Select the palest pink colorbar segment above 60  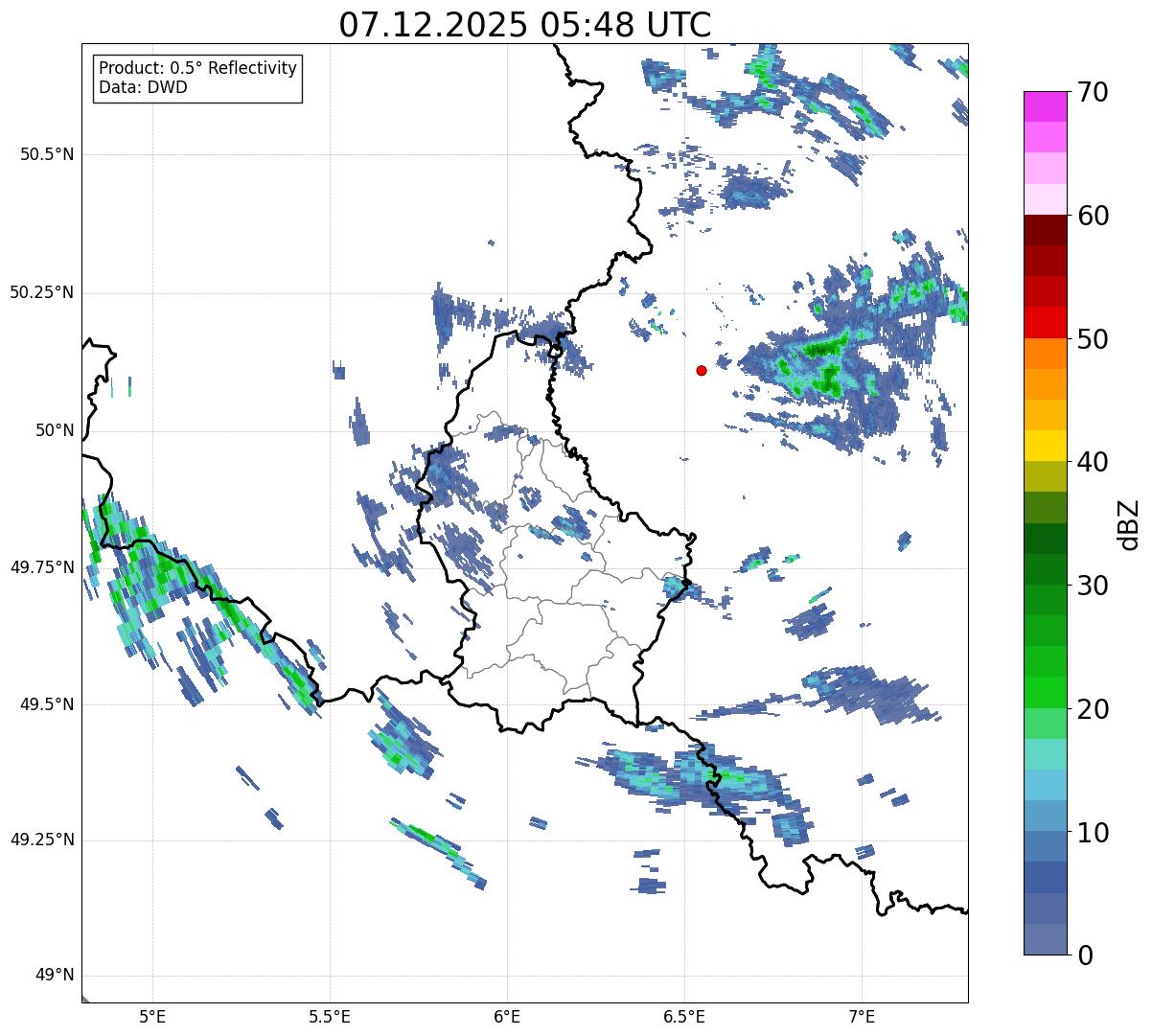(1046, 199)
